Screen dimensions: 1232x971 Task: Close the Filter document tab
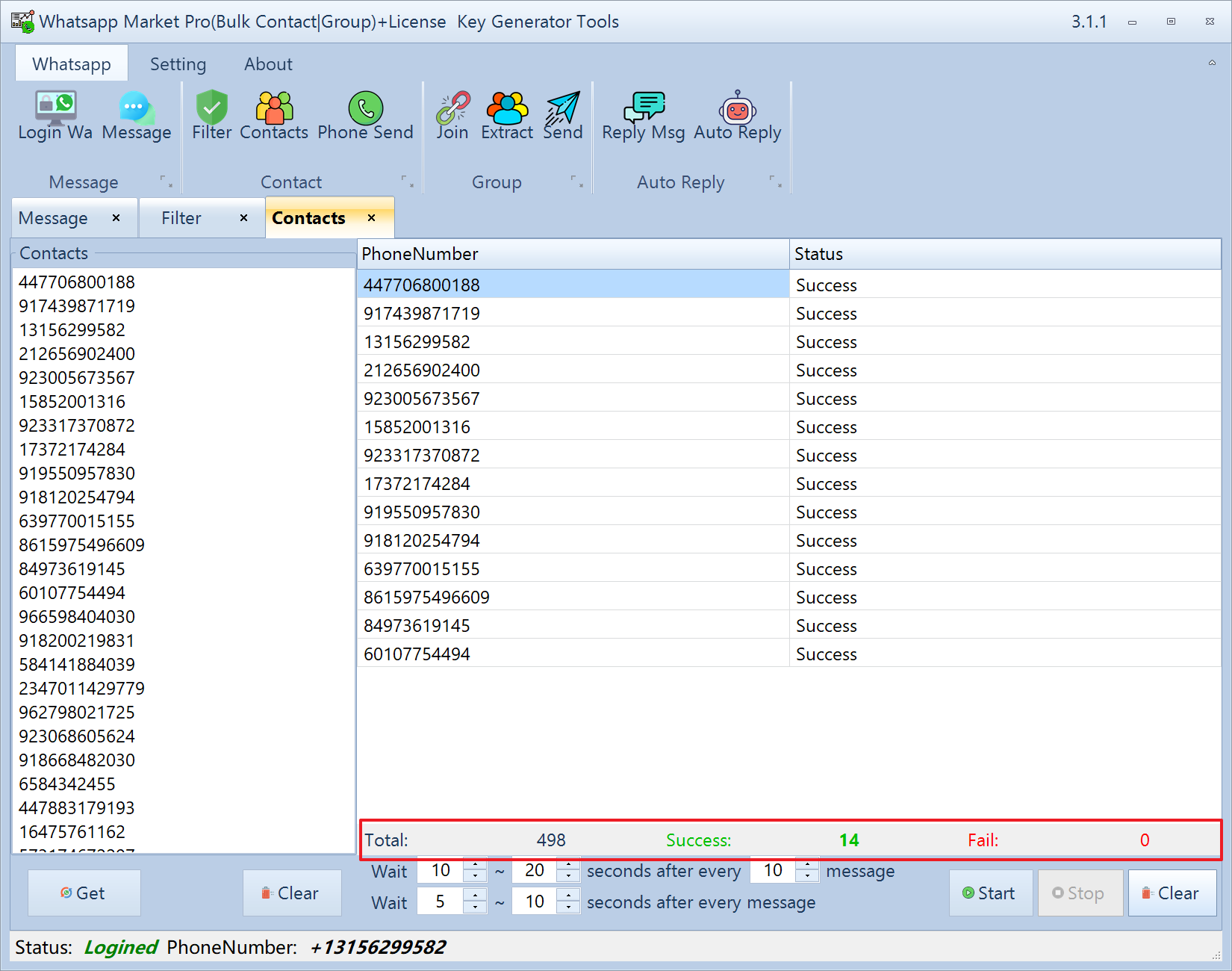point(243,217)
